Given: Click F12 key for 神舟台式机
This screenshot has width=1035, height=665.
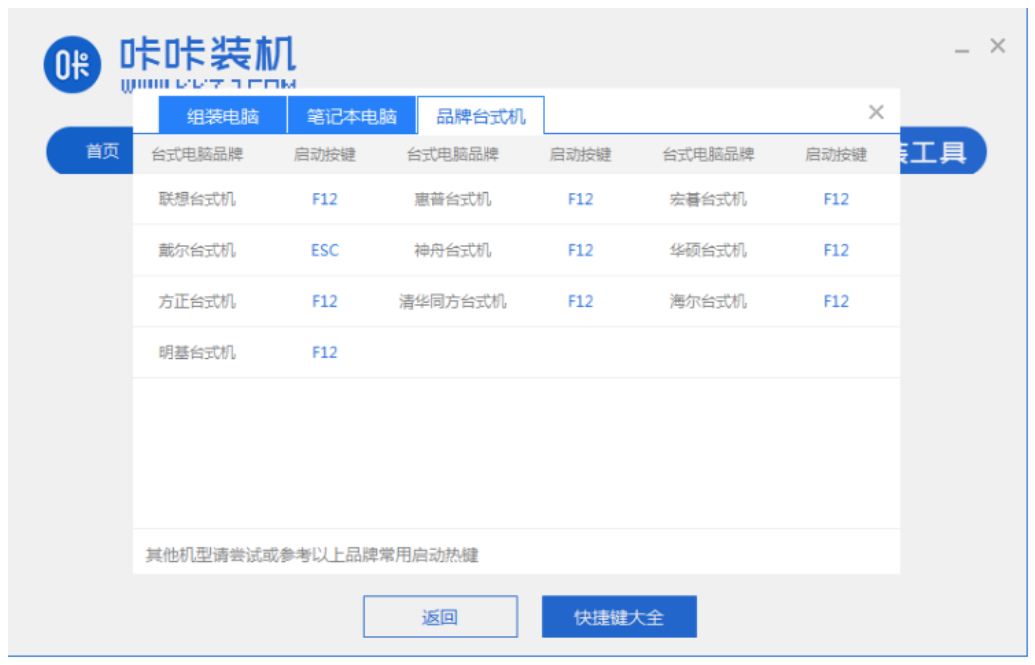Looking at the screenshot, I should [x=580, y=250].
